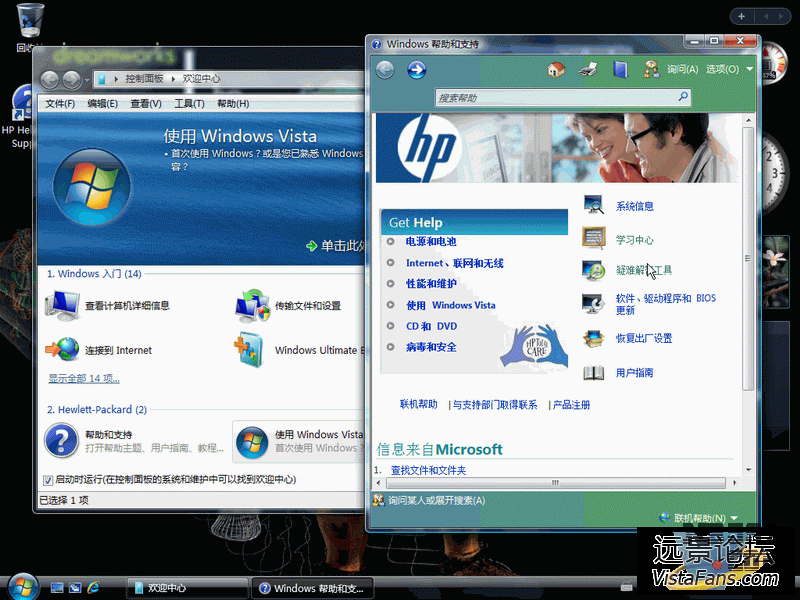Open the 系统信息 monitor icon
The width and height of the screenshot is (800, 600).
tap(594, 206)
